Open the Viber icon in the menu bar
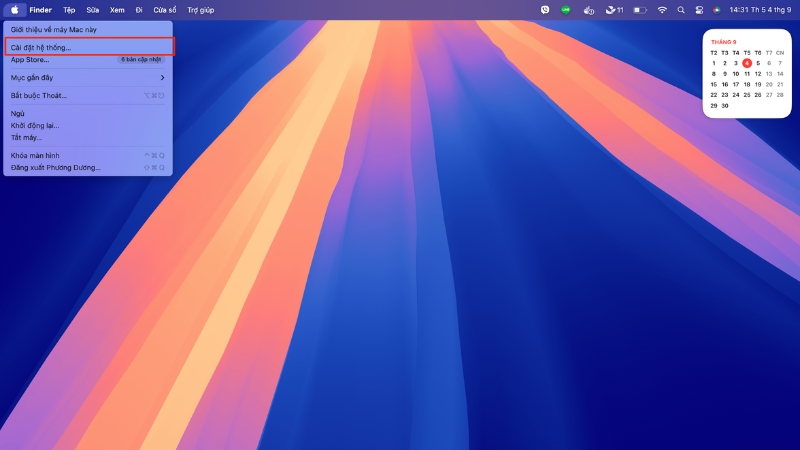The height and width of the screenshot is (450, 800). [x=545, y=9]
